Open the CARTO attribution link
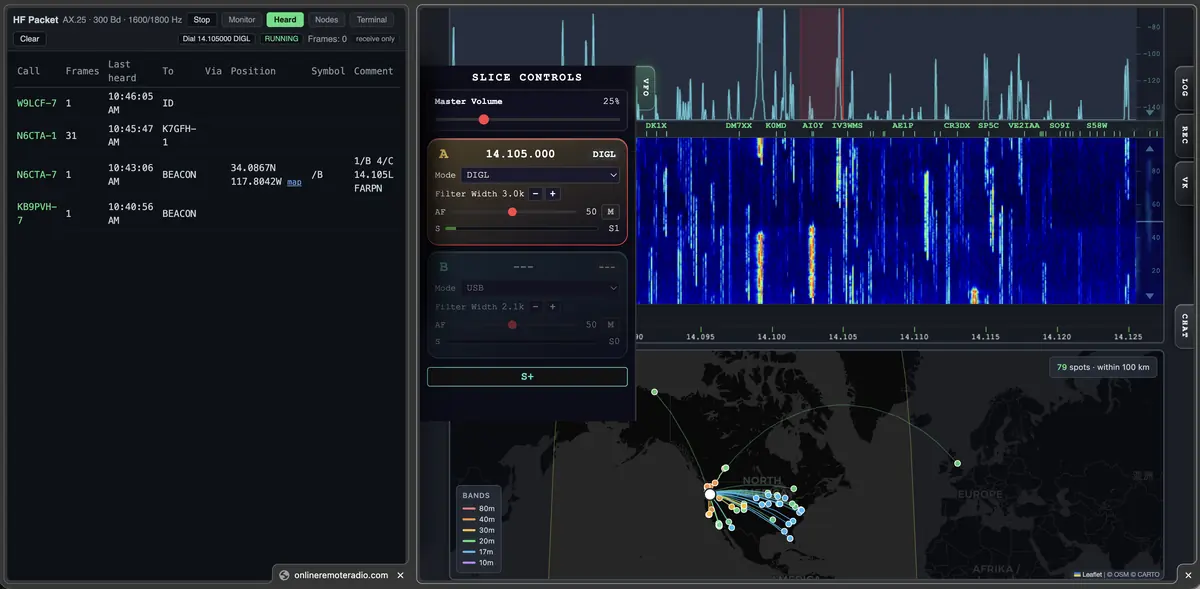 [x=1148, y=574]
